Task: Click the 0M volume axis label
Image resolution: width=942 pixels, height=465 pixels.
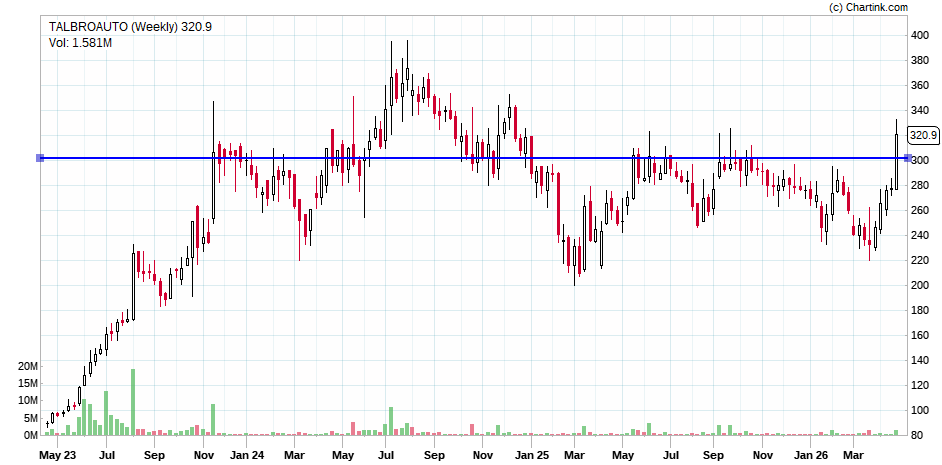Action: coord(30,435)
